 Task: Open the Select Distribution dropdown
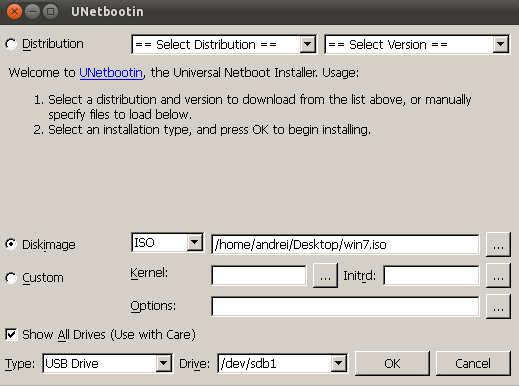(224, 44)
